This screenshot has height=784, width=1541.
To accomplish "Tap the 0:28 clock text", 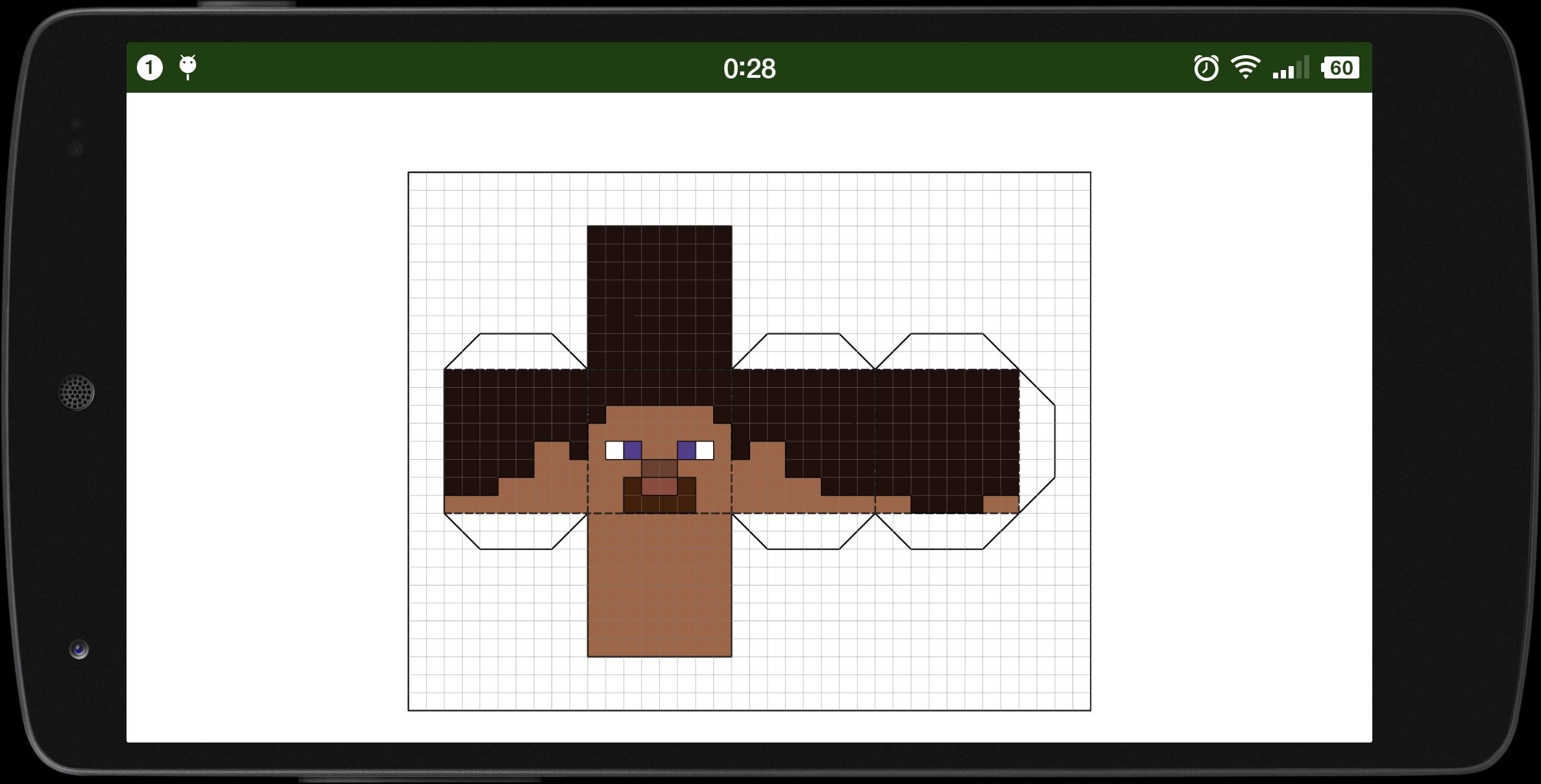I will click(749, 69).
